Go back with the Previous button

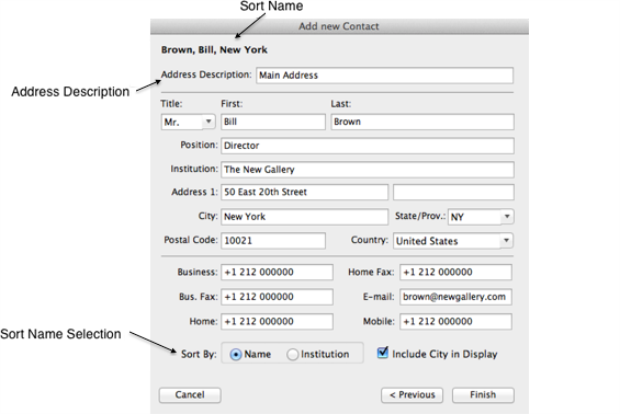point(411,395)
